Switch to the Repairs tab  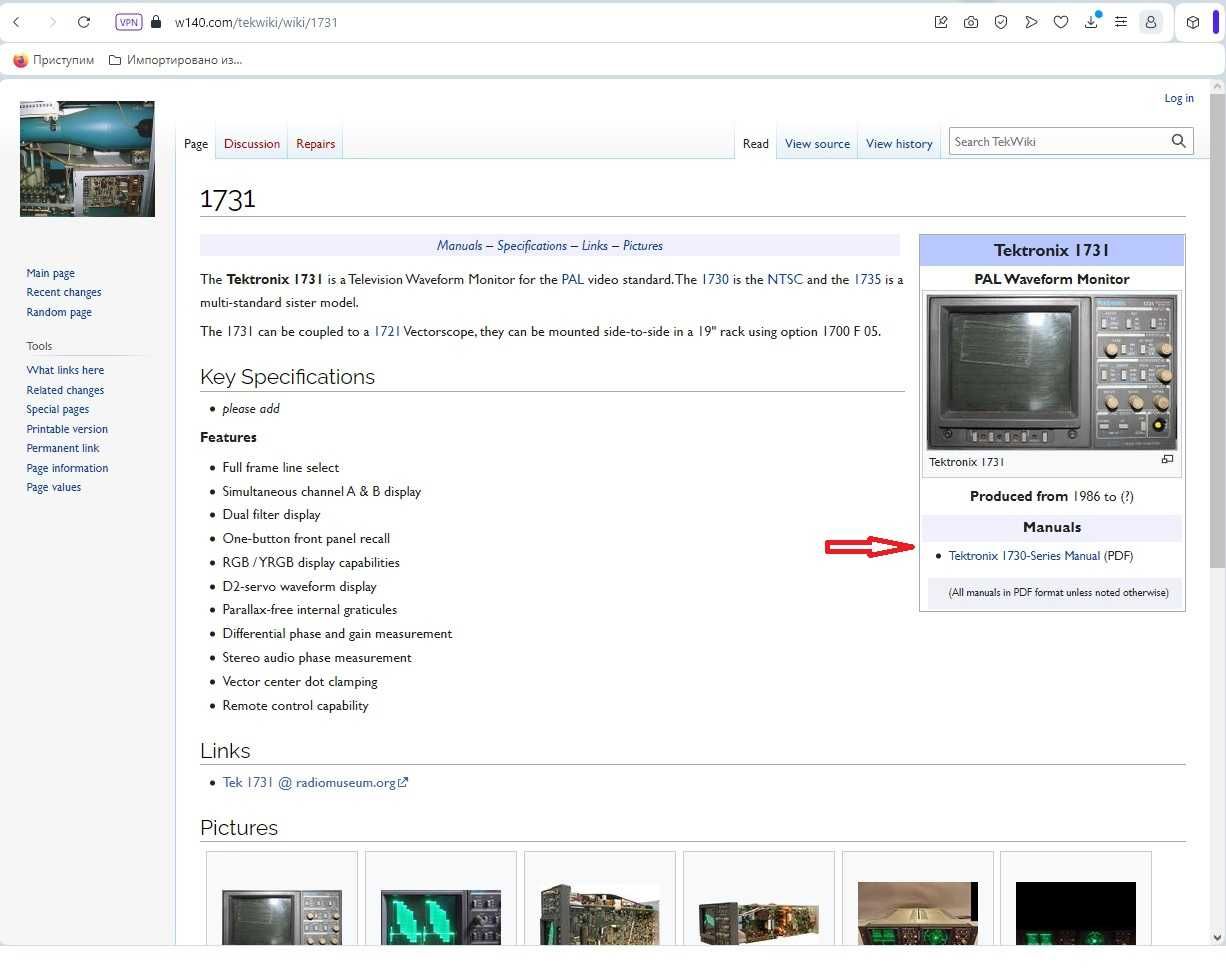(x=315, y=144)
